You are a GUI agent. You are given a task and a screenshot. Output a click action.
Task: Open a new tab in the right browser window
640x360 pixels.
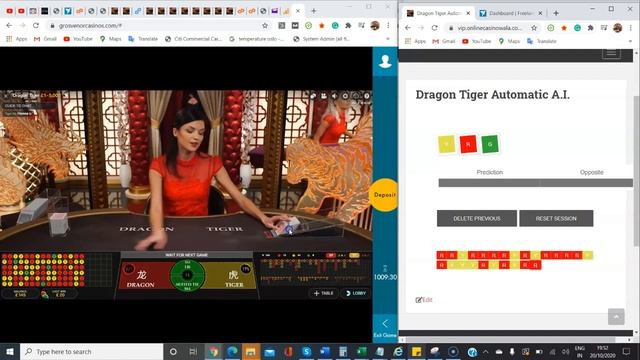tap(556, 13)
